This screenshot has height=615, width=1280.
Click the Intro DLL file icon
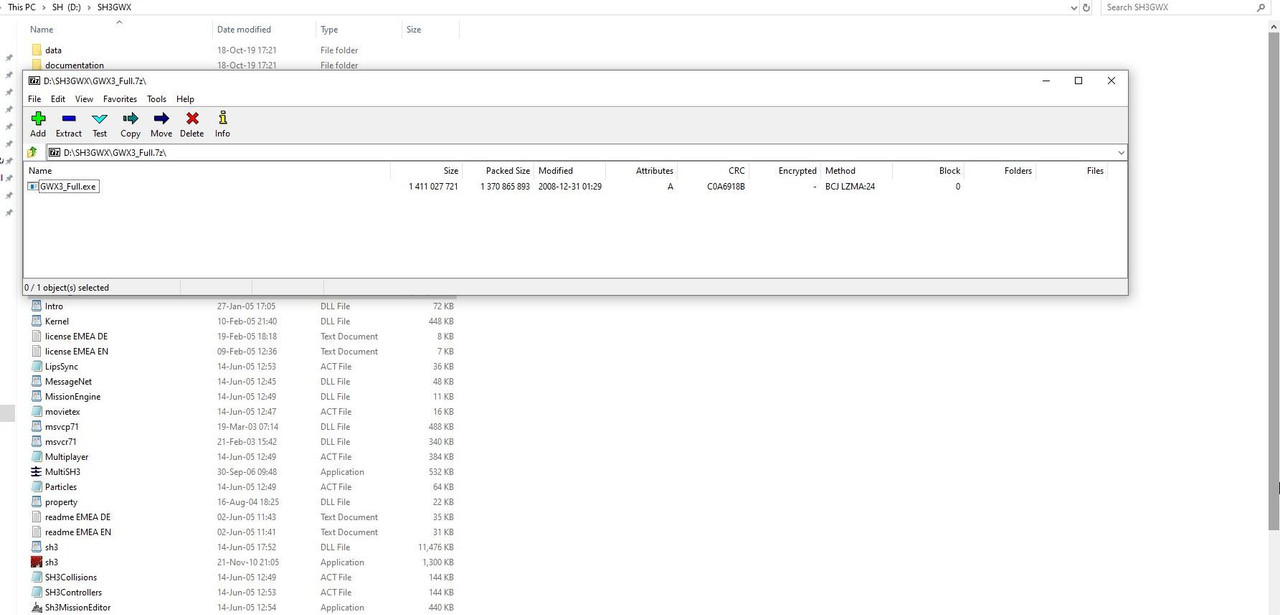[x=36, y=306]
